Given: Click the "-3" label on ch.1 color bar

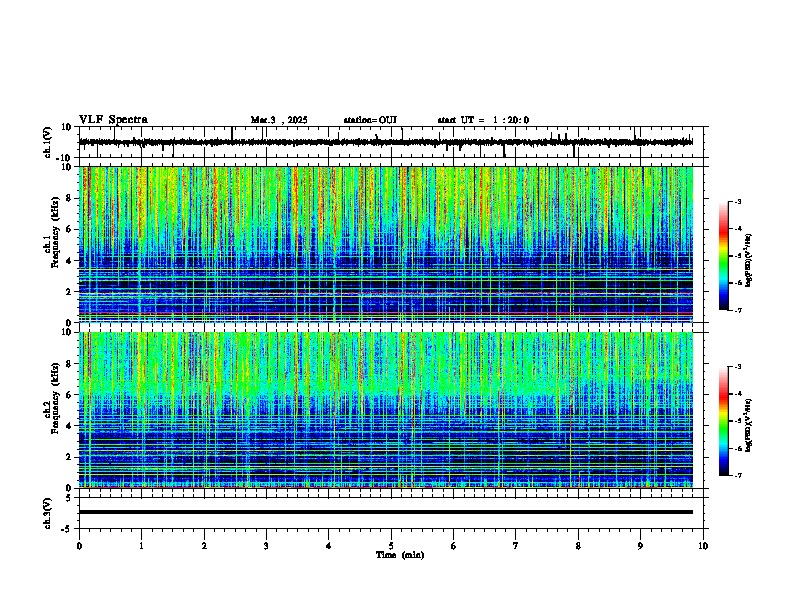Looking at the screenshot, I should (737, 202).
